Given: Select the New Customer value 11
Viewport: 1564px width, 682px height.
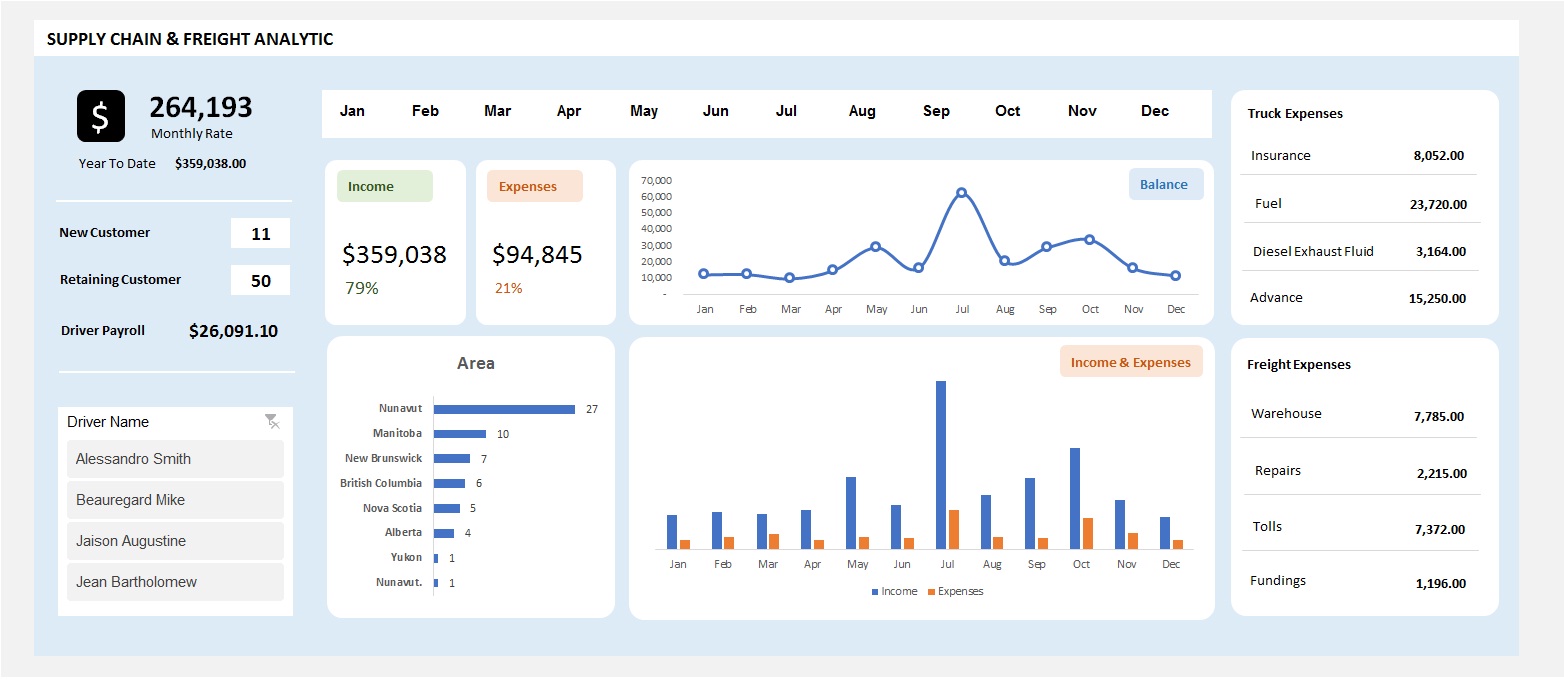Looking at the screenshot, I should (x=261, y=233).
